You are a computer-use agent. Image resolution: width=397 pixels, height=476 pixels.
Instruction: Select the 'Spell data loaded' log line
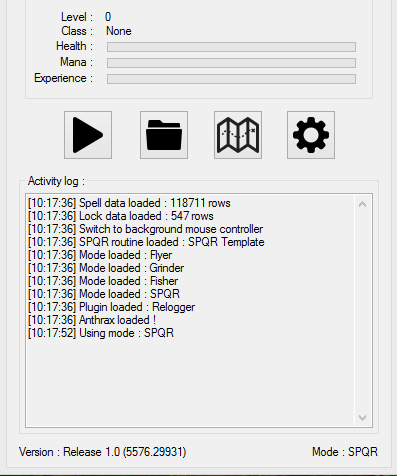pyautogui.click(x=129, y=203)
